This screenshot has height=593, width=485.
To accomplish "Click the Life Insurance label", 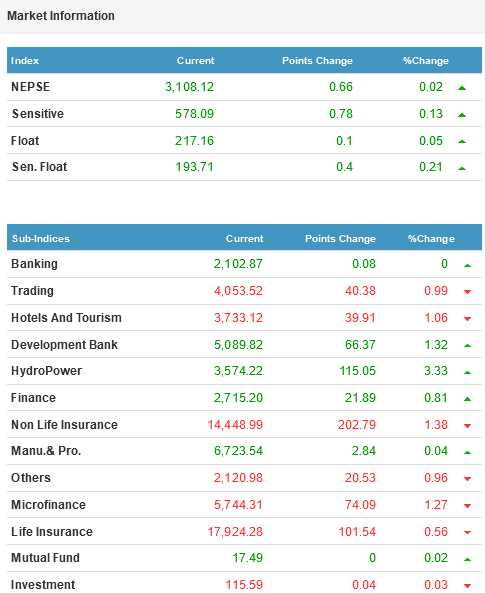I will tap(52, 532).
